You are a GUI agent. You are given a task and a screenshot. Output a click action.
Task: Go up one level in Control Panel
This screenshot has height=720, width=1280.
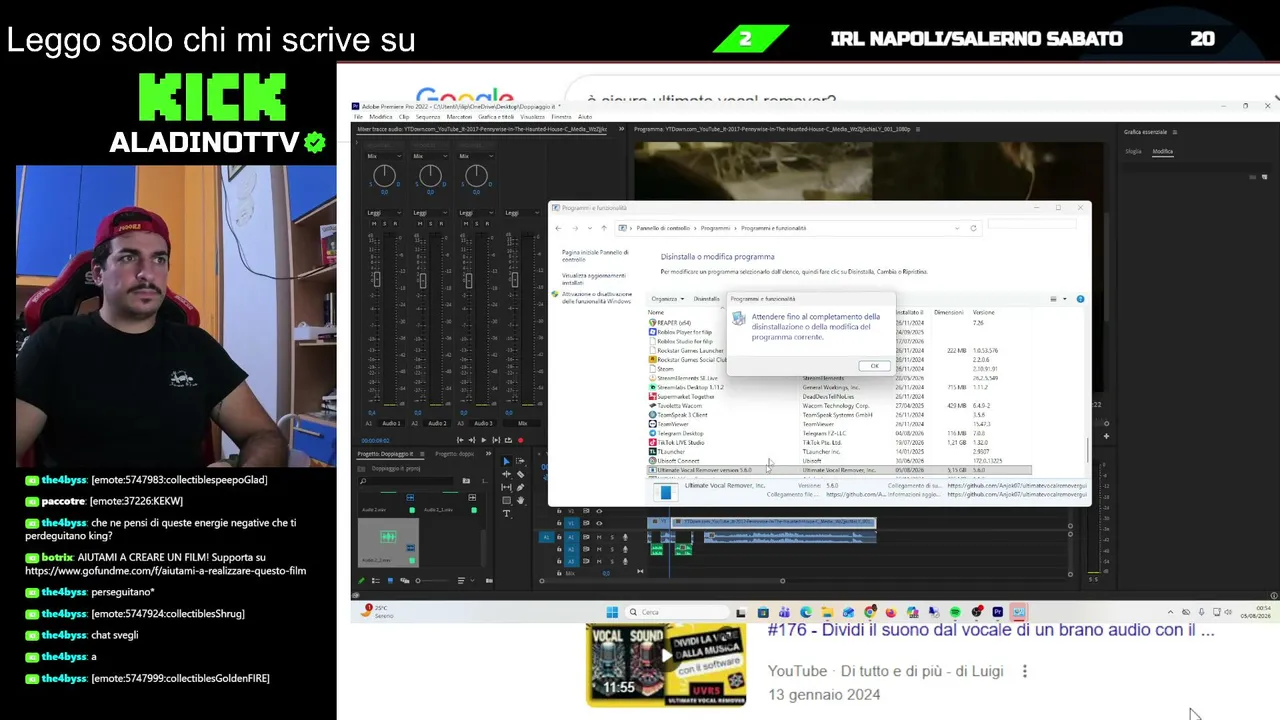pyautogui.click(x=603, y=228)
